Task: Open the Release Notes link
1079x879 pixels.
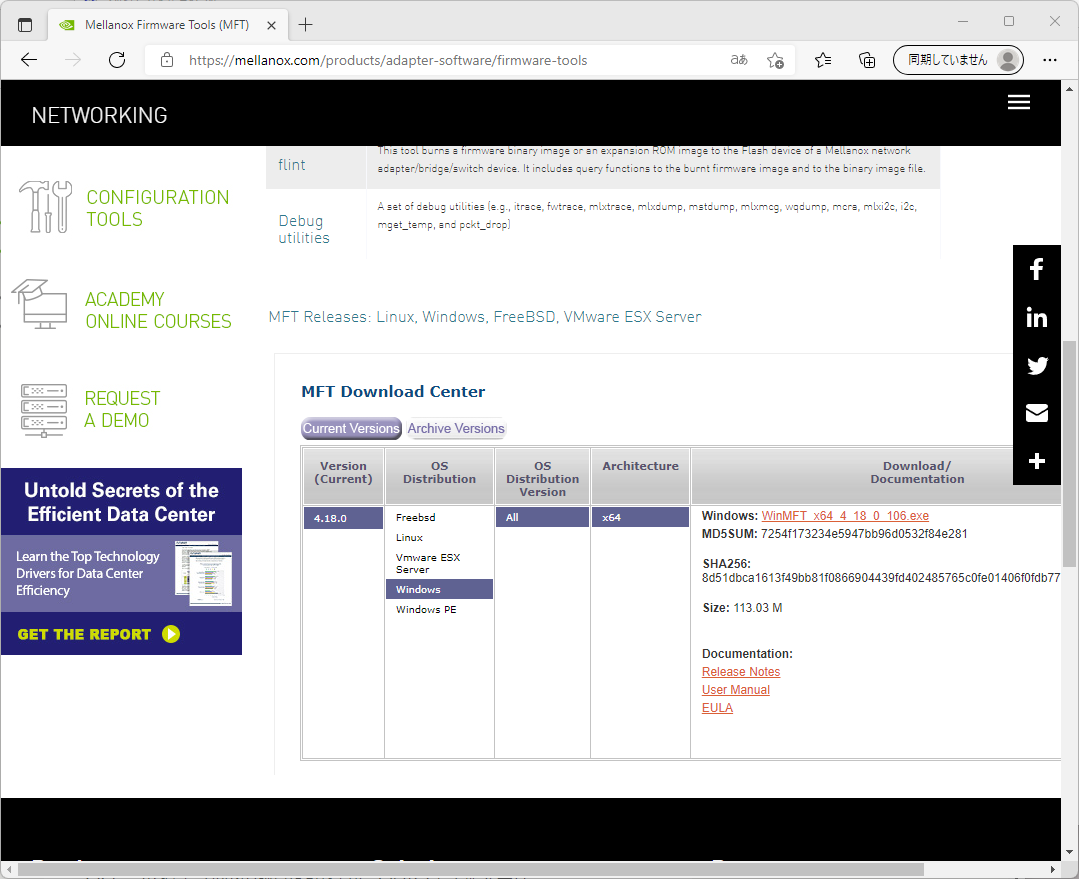Action: click(740, 672)
